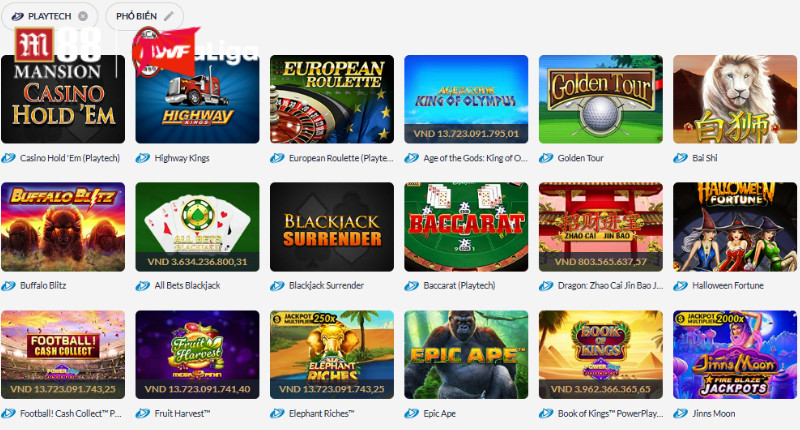800x430 pixels.
Task: Click the Playtech icon beside Golden Tour
Action: tap(546, 158)
